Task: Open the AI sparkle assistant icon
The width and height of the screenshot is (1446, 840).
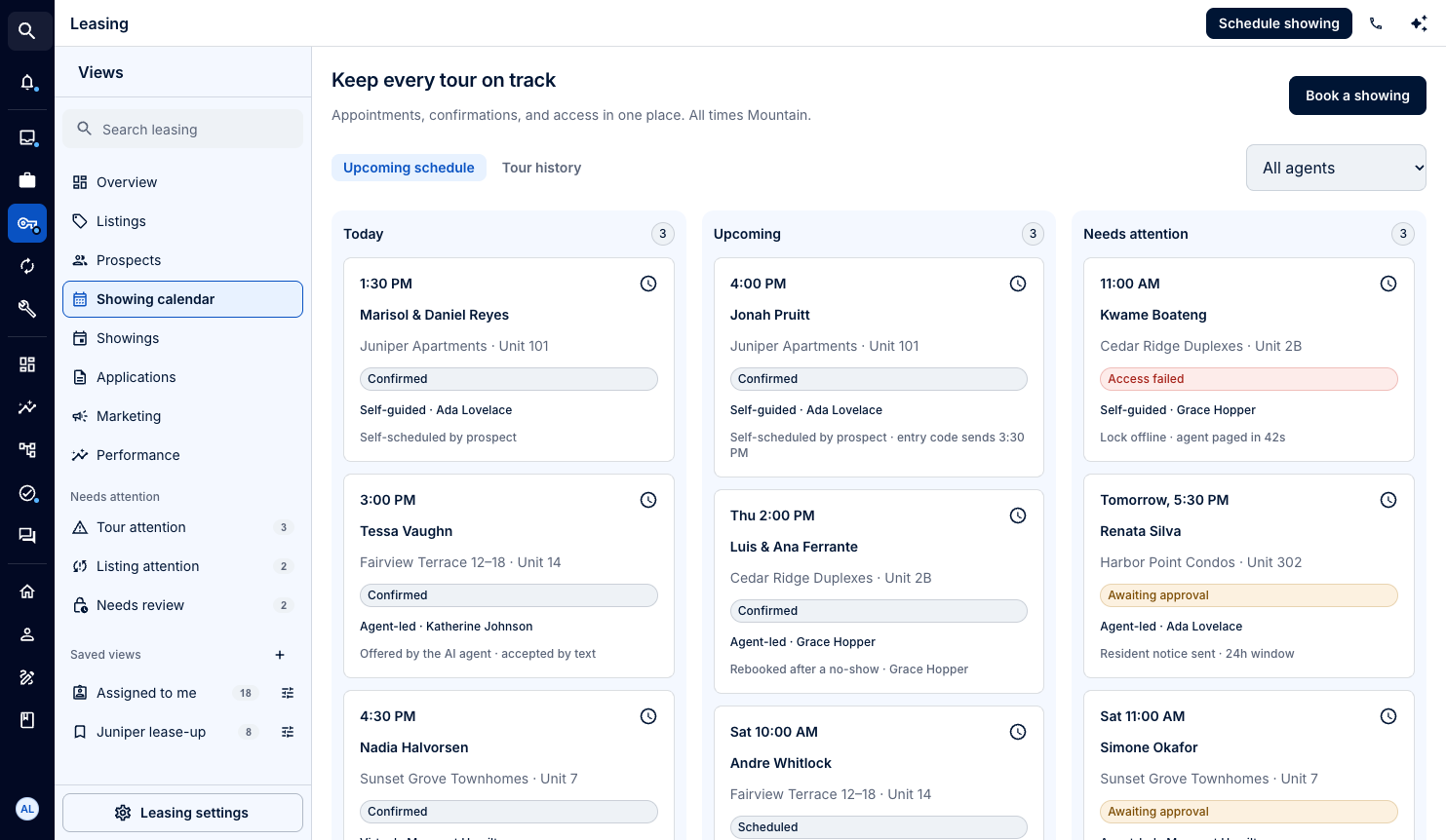Action: [1419, 23]
